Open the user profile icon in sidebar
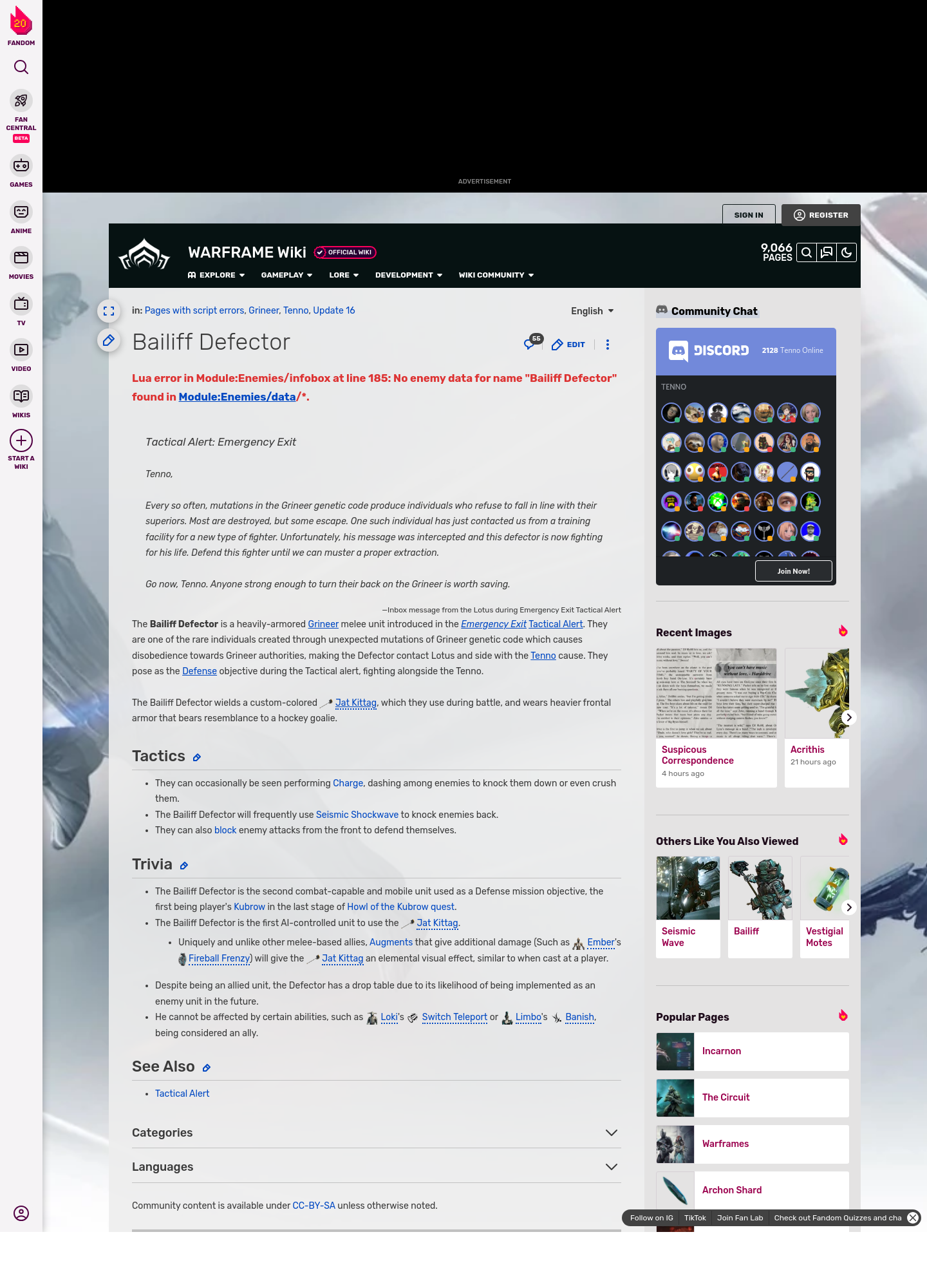Viewport: 927px width, 1288px height. pos(21,1213)
